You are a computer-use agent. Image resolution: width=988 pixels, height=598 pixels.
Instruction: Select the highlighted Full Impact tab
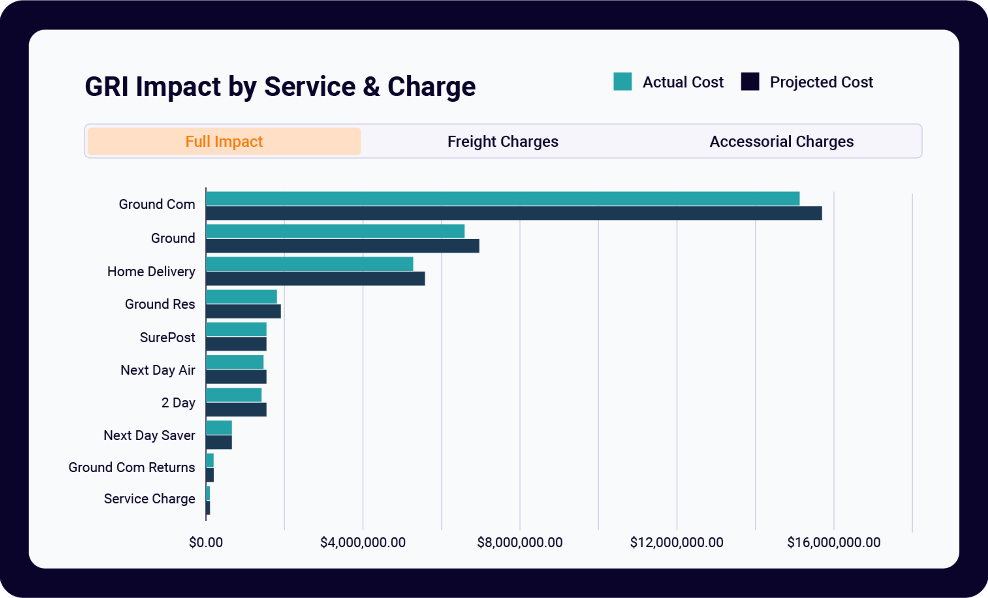[224, 141]
